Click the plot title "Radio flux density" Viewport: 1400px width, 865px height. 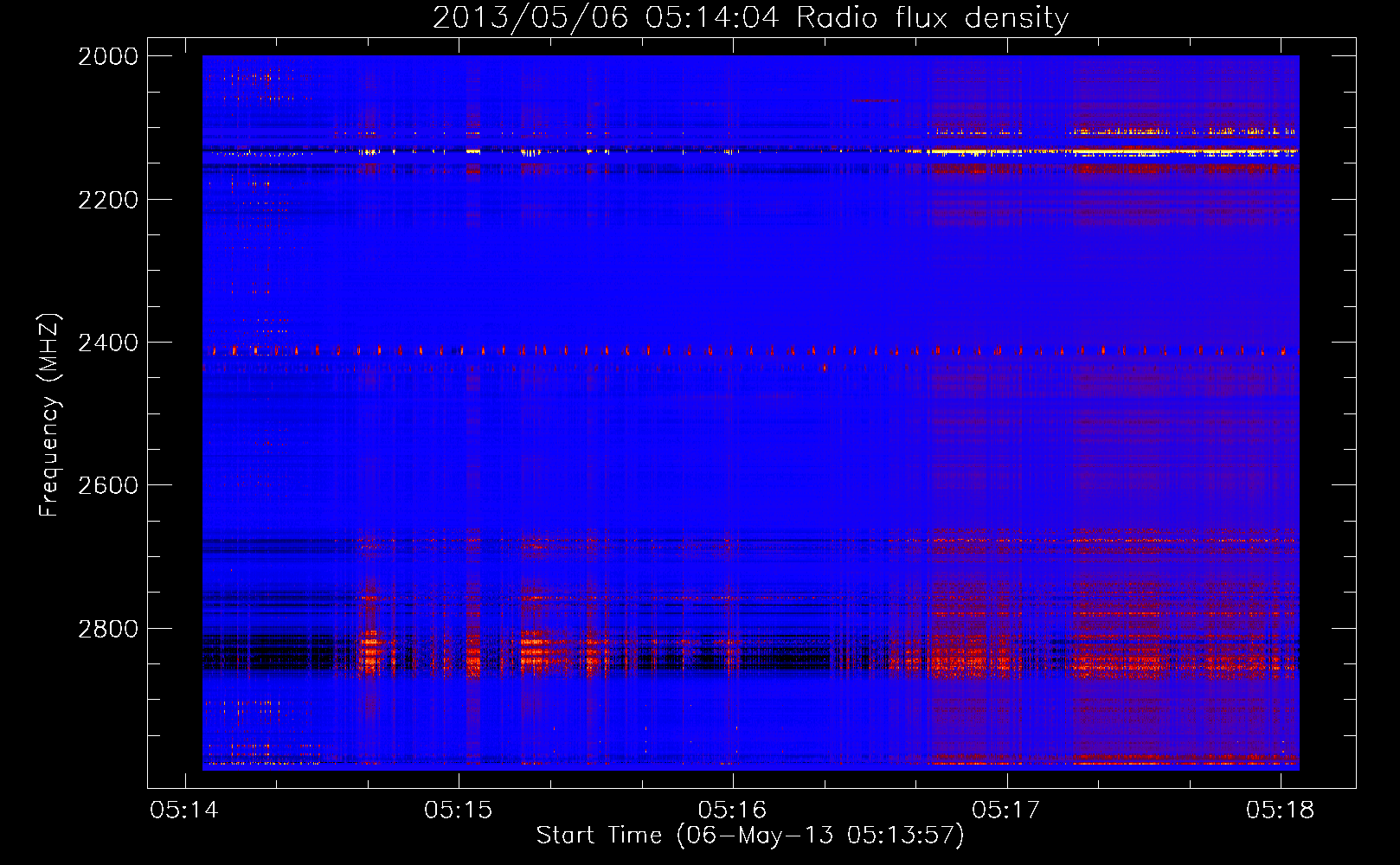(x=933, y=18)
